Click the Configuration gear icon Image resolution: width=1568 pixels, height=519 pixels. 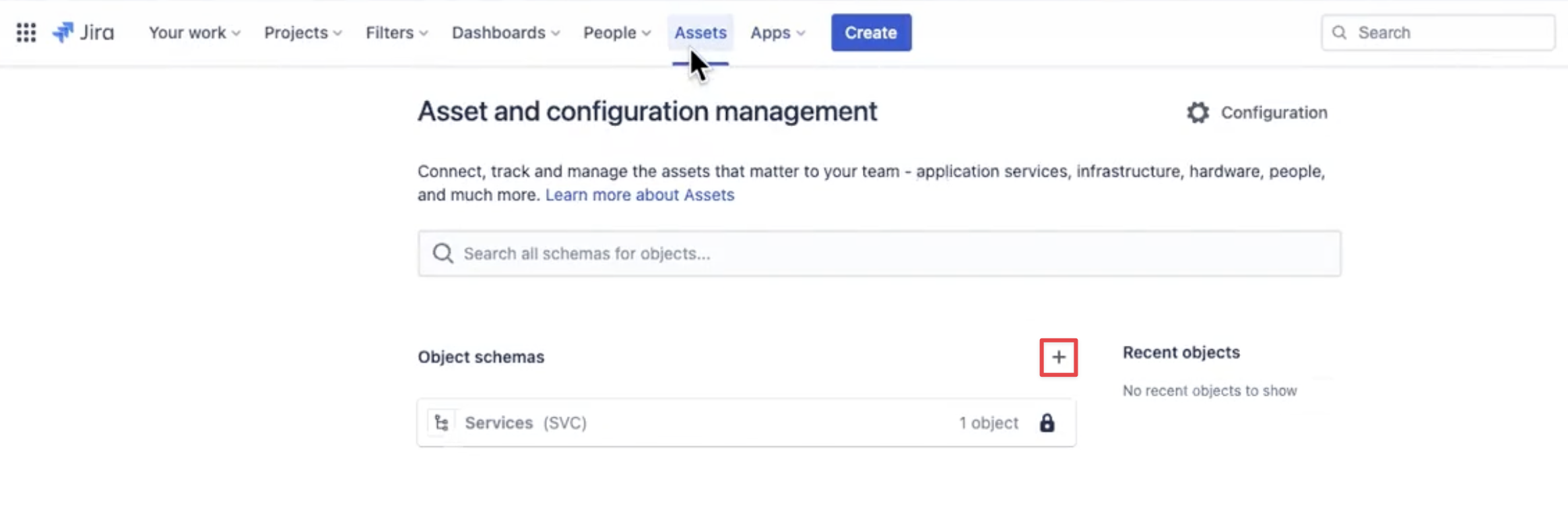[1198, 113]
